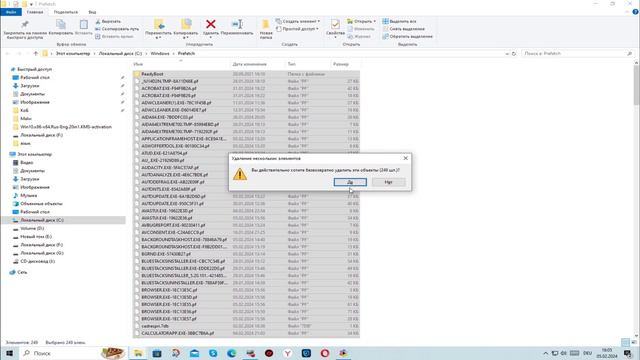Open the notification center icon
Image resolution: width=640 pixels, height=360 pixels.
point(628,353)
